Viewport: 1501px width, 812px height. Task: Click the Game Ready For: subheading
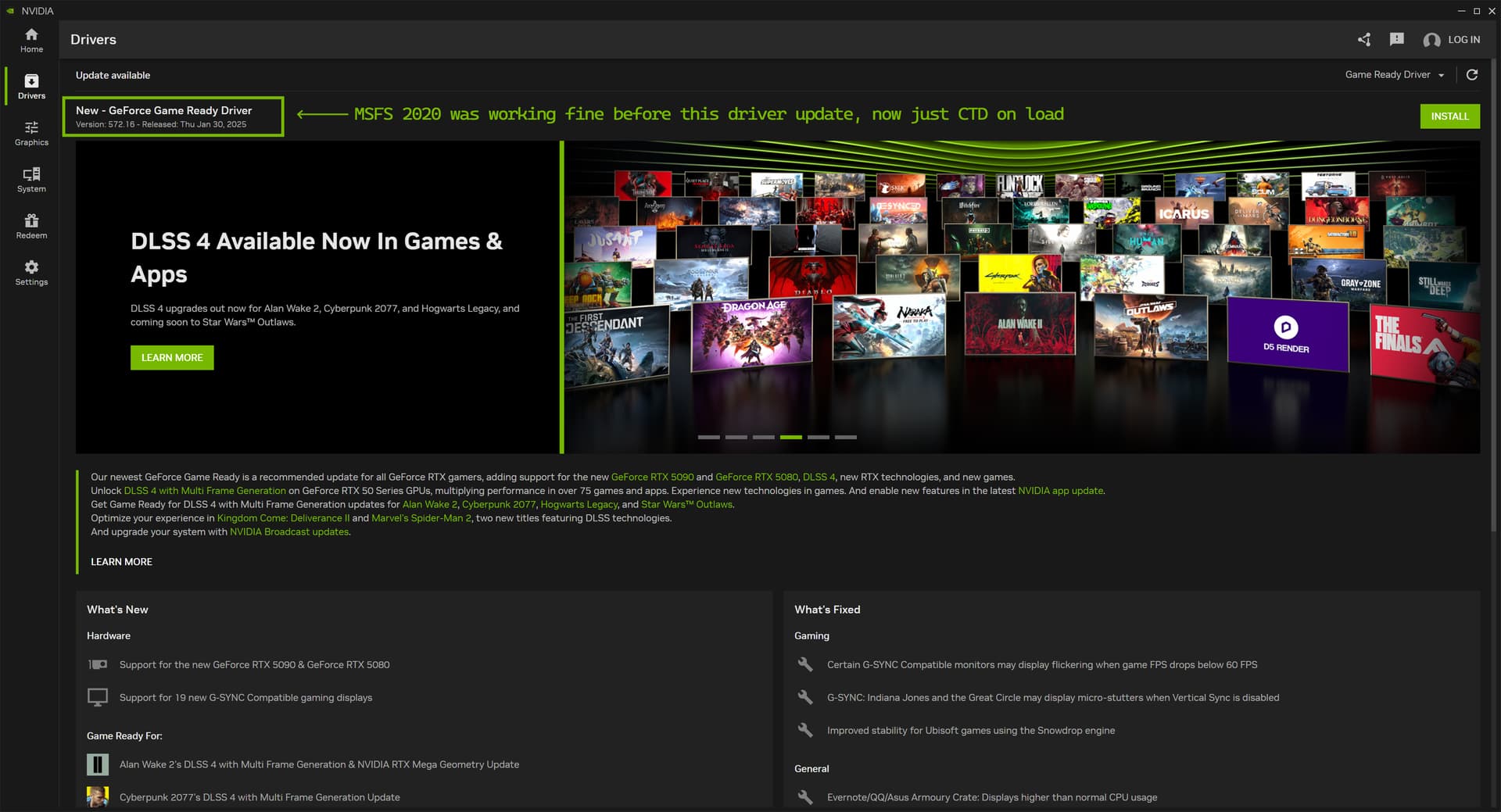click(x=124, y=736)
